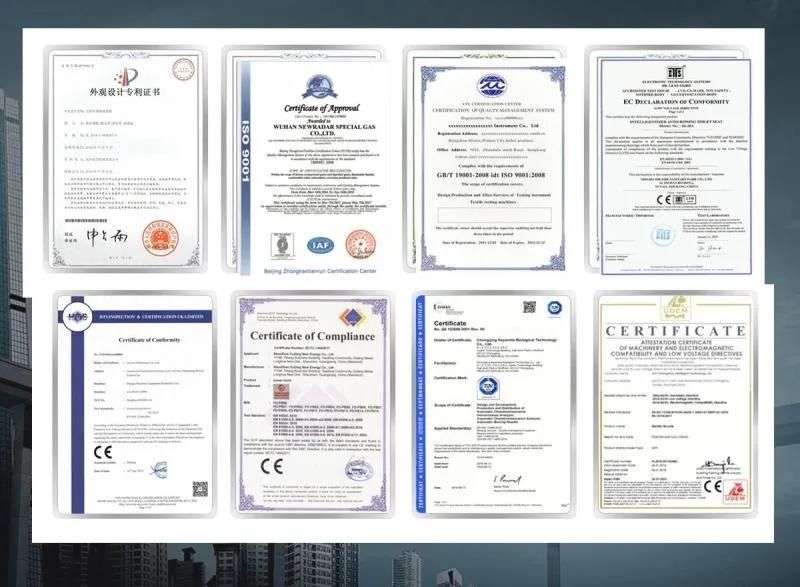Click the "Beijing Zhongliantianrun Certification Center" footer text
The width and height of the screenshot is (800, 587).
tap(310, 244)
